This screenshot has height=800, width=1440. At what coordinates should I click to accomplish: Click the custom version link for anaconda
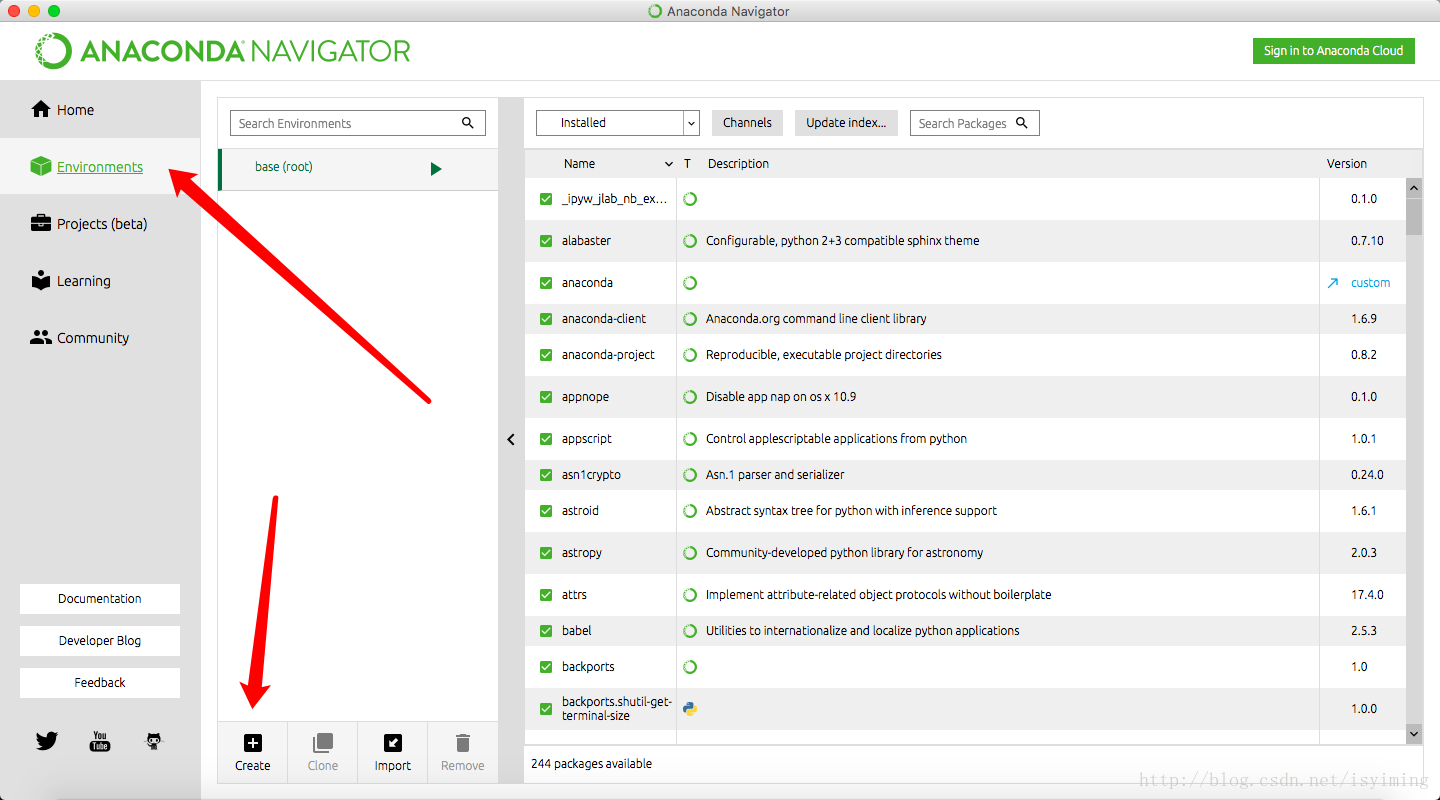pos(1370,283)
